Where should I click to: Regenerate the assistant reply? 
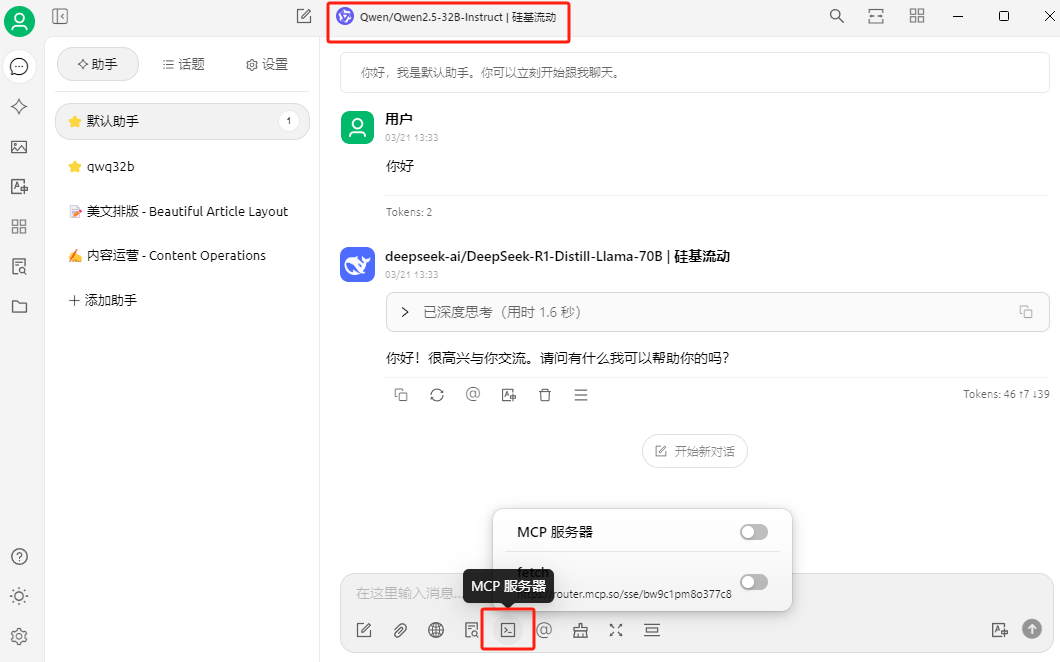[437, 395]
